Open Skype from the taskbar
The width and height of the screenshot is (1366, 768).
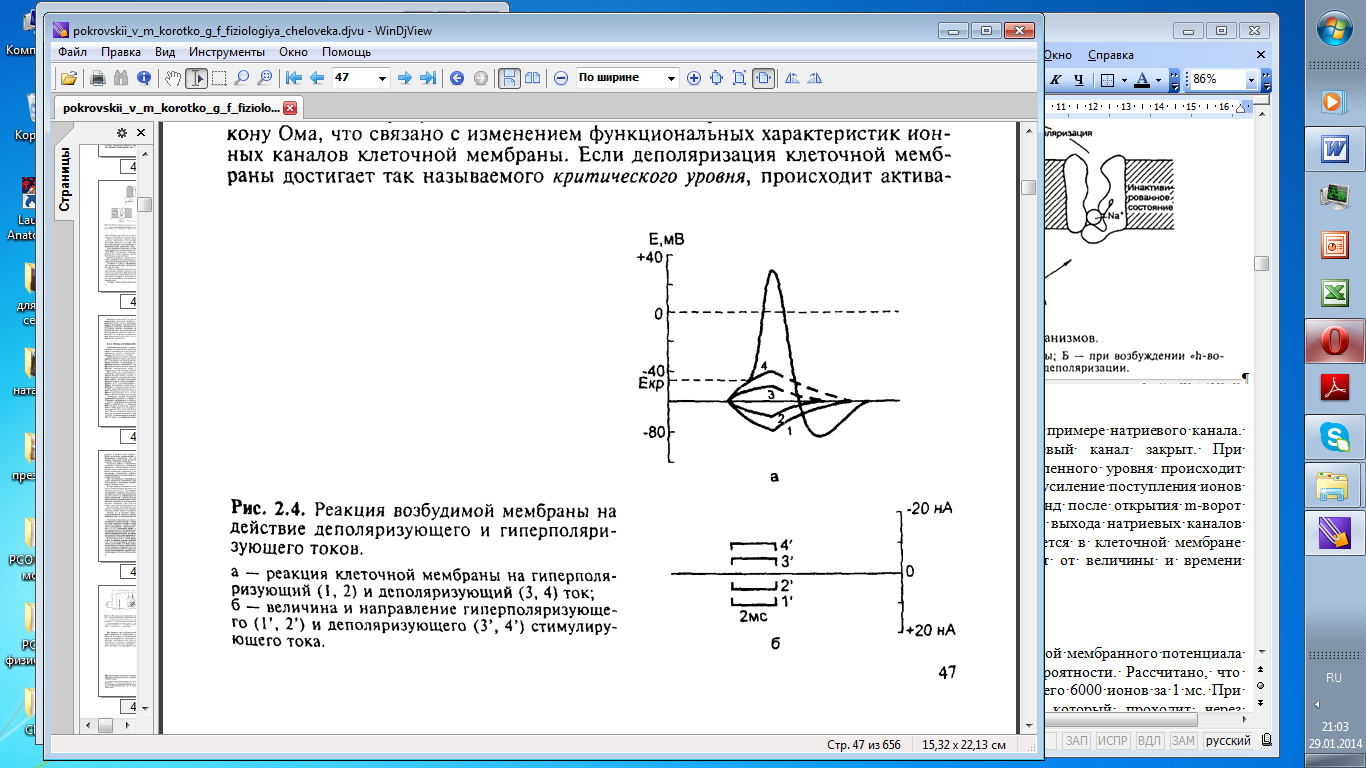click(x=1333, y=438)
